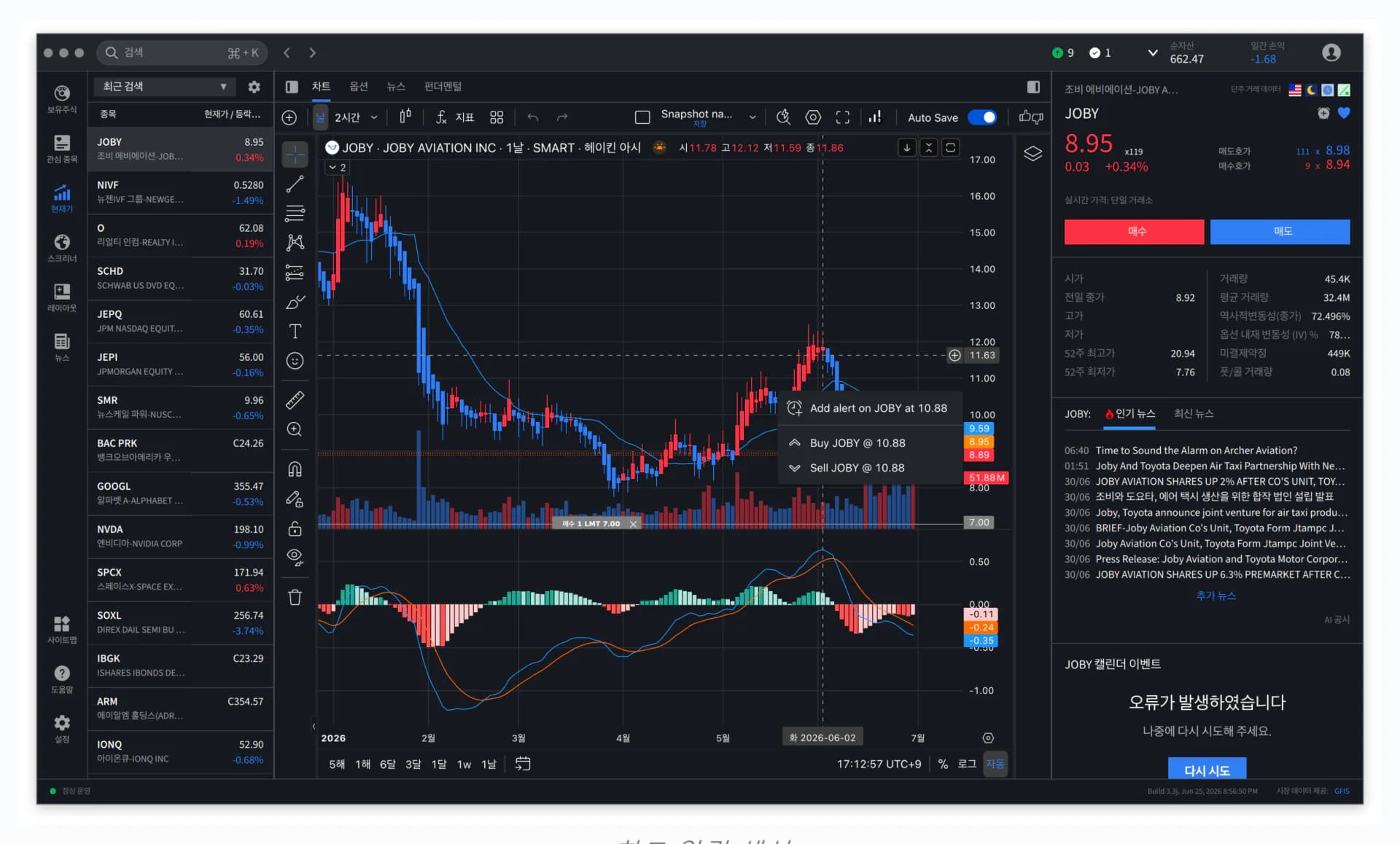Cancel the 매수 1 LMT 7.00 order line
Image resolution: width=1400 pixels, height=844 pixels.
(633, 524)
